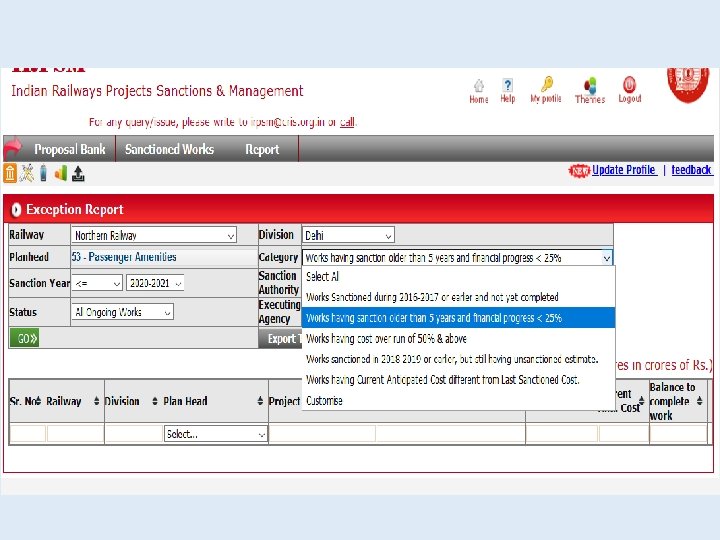This screenshot has height=540, width=720.
Task: Open Plan Head filter Select dropdown
Action: pyautogui.click(x=216, y=434)
